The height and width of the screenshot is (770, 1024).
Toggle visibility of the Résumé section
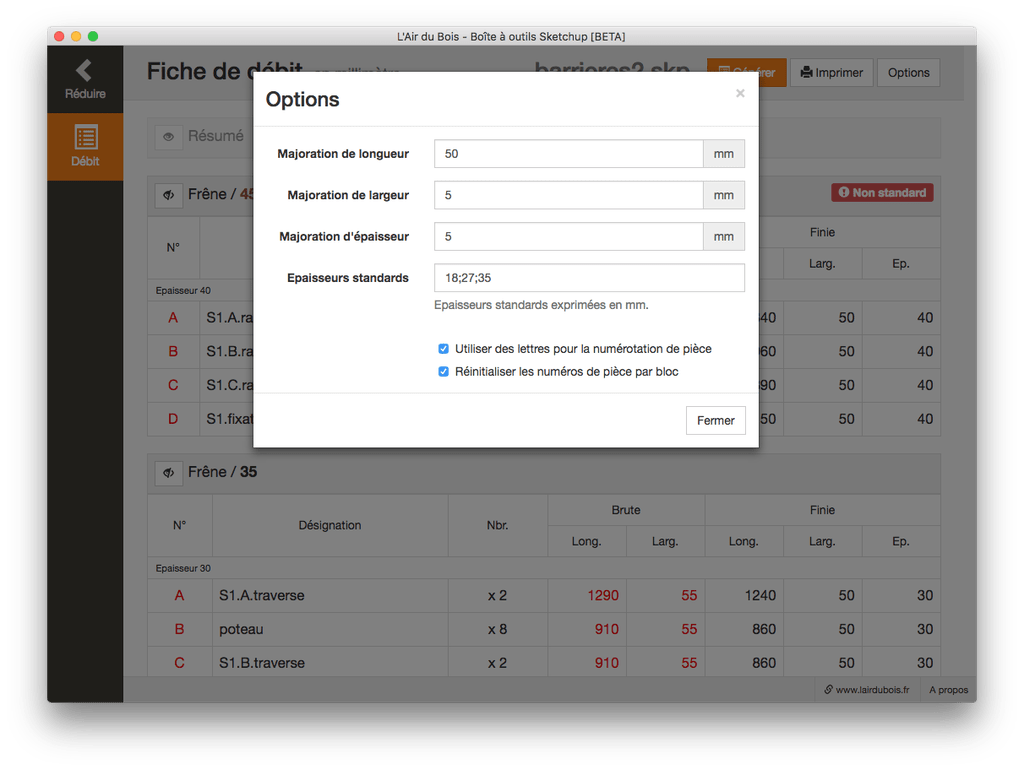coord(168,136)
